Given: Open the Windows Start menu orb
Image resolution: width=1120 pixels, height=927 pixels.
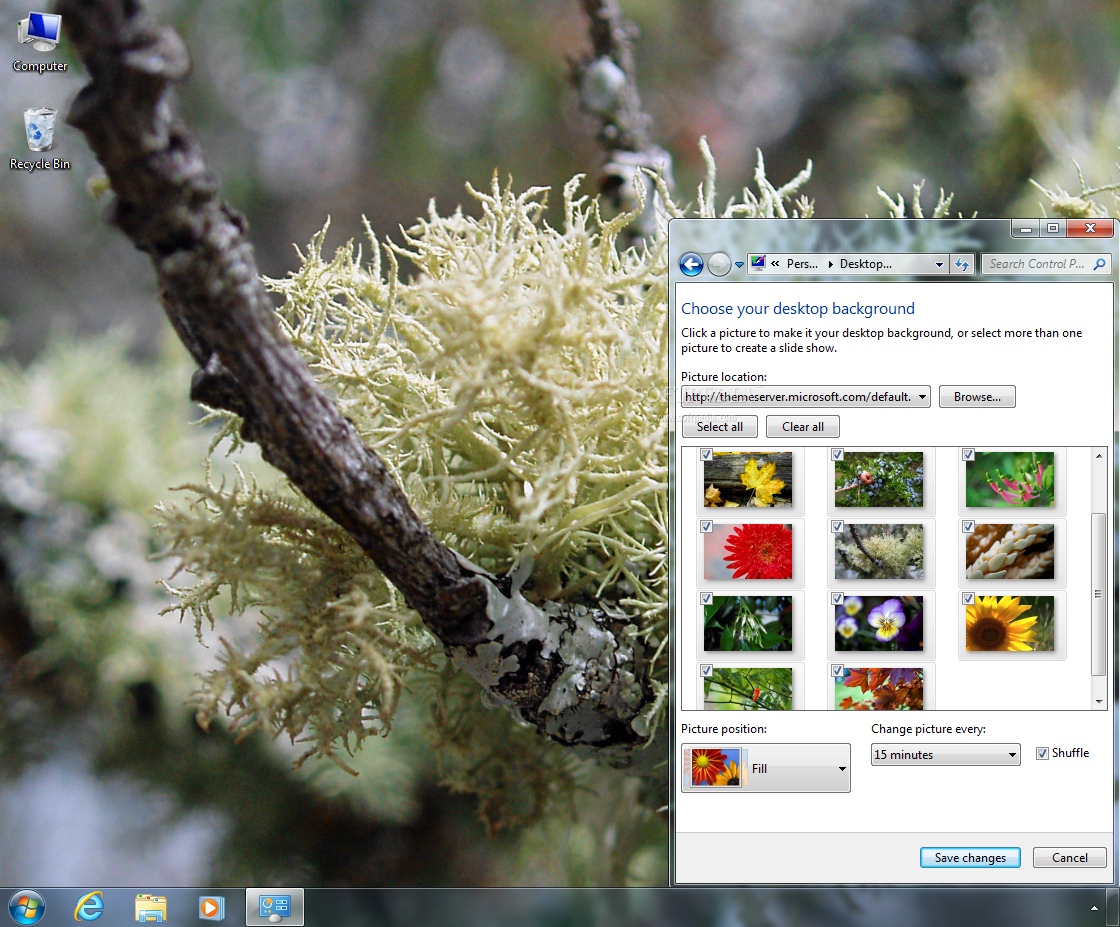Looking at the screenshot, I should click(x=27, y=908).
